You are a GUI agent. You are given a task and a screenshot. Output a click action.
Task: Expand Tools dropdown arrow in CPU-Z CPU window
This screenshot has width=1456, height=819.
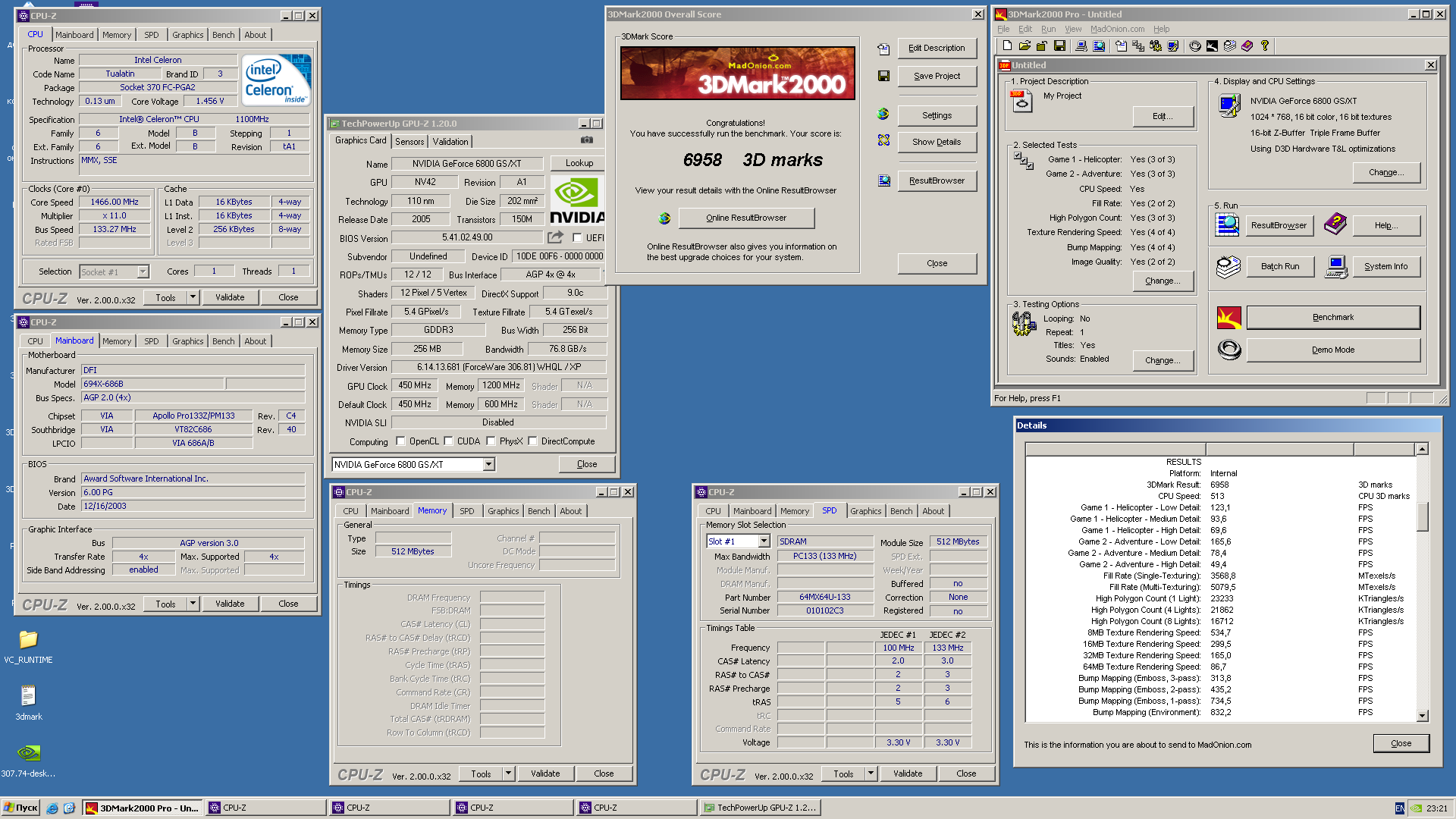(x=193, y=298)
